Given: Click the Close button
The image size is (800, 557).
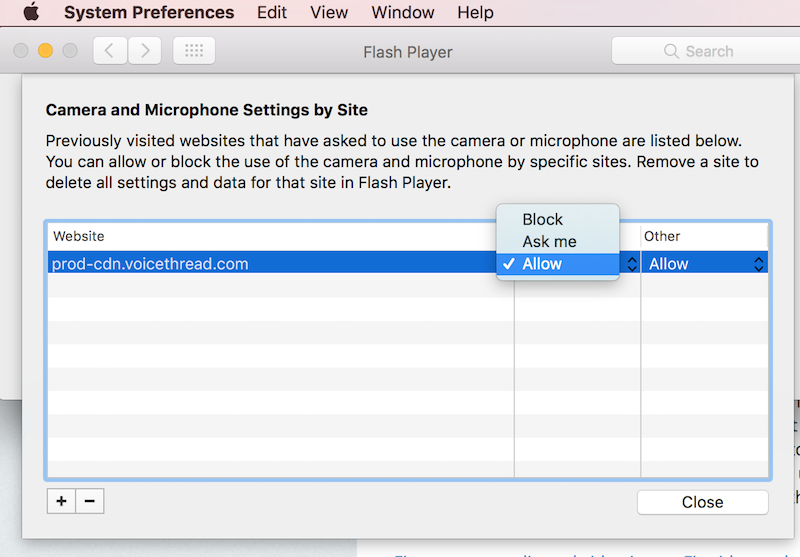Looking at the screenshot, I should (x=703, y=502).
